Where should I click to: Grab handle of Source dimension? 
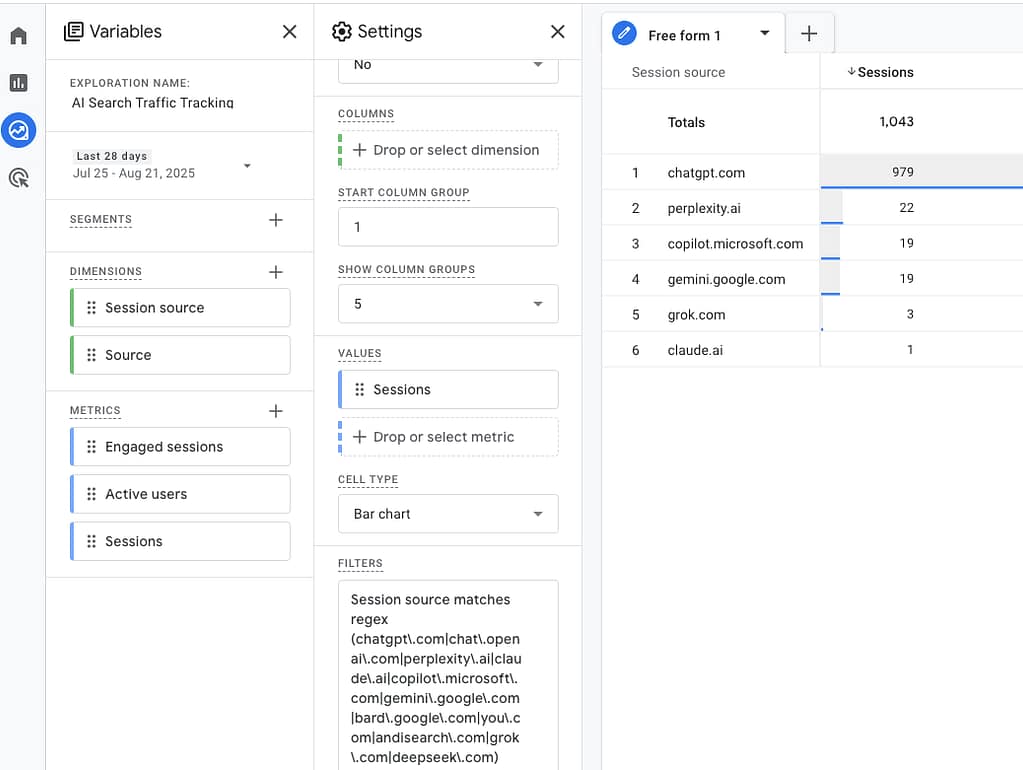pos(91,355)
